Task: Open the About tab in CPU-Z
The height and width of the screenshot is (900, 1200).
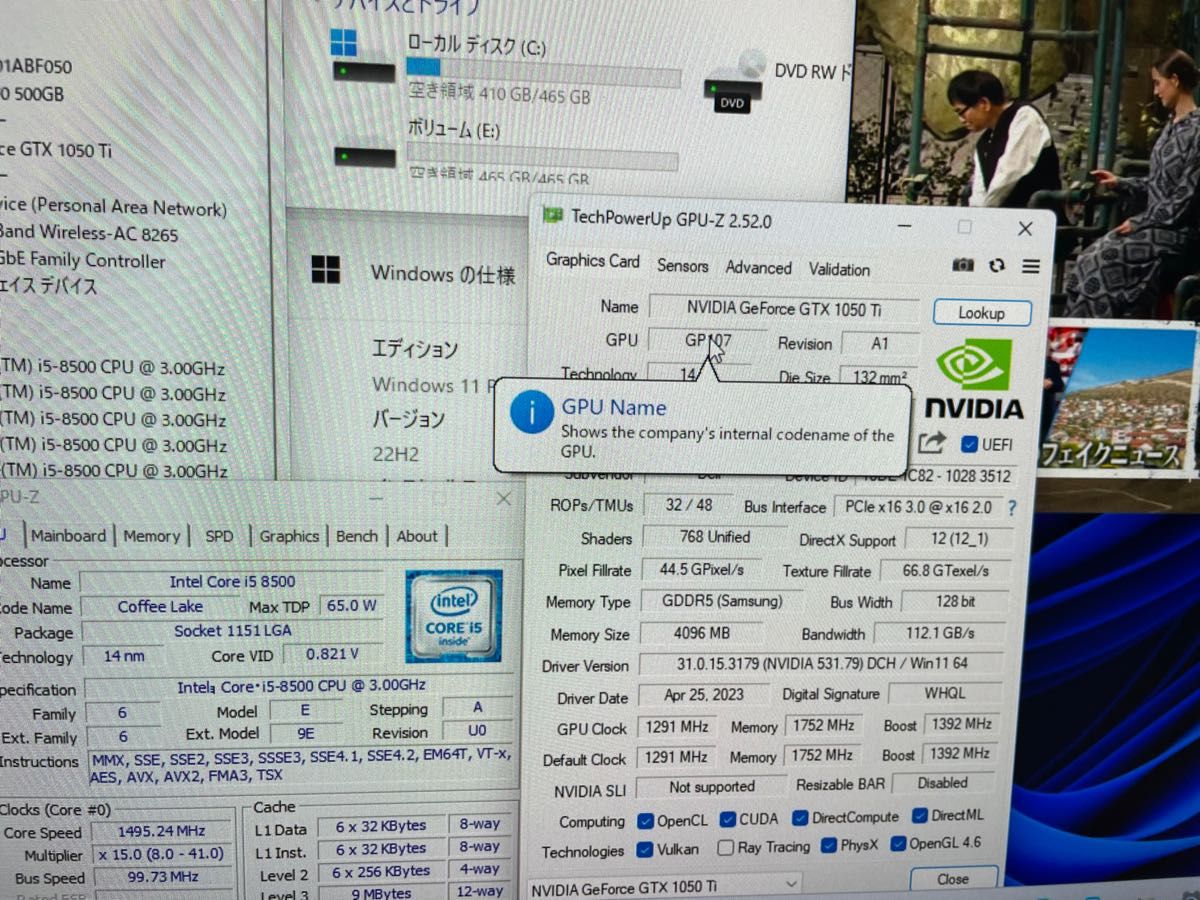Action: (x=417, y=536)
